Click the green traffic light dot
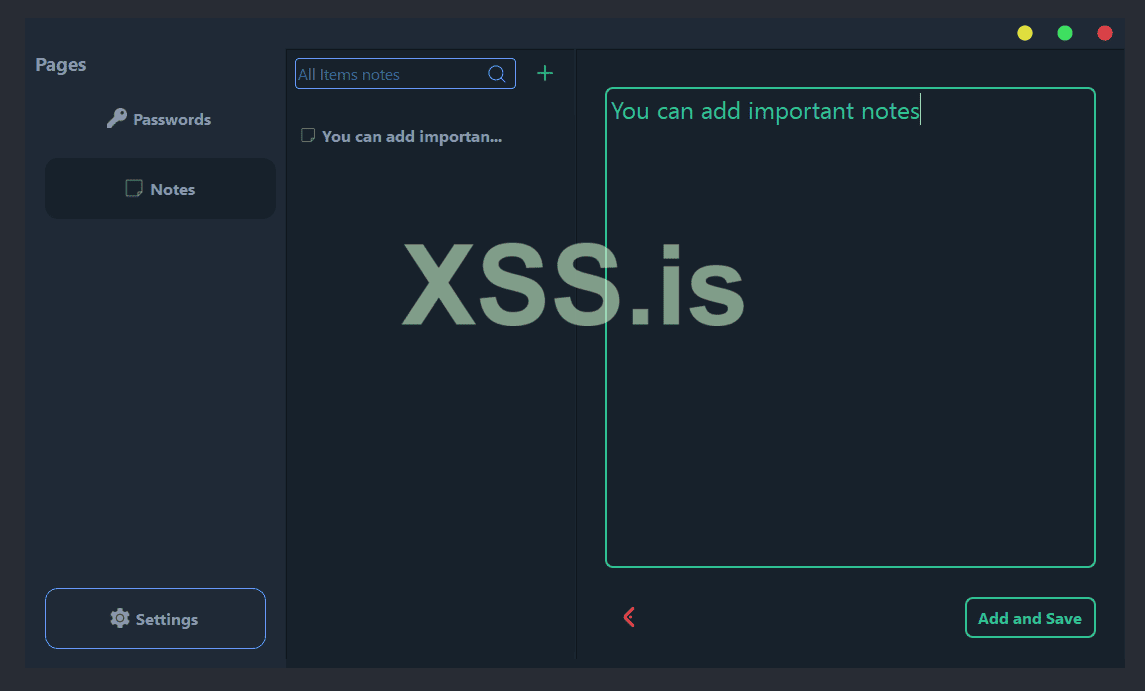This screenshot has width=1145, height=691. [1064, 32]
